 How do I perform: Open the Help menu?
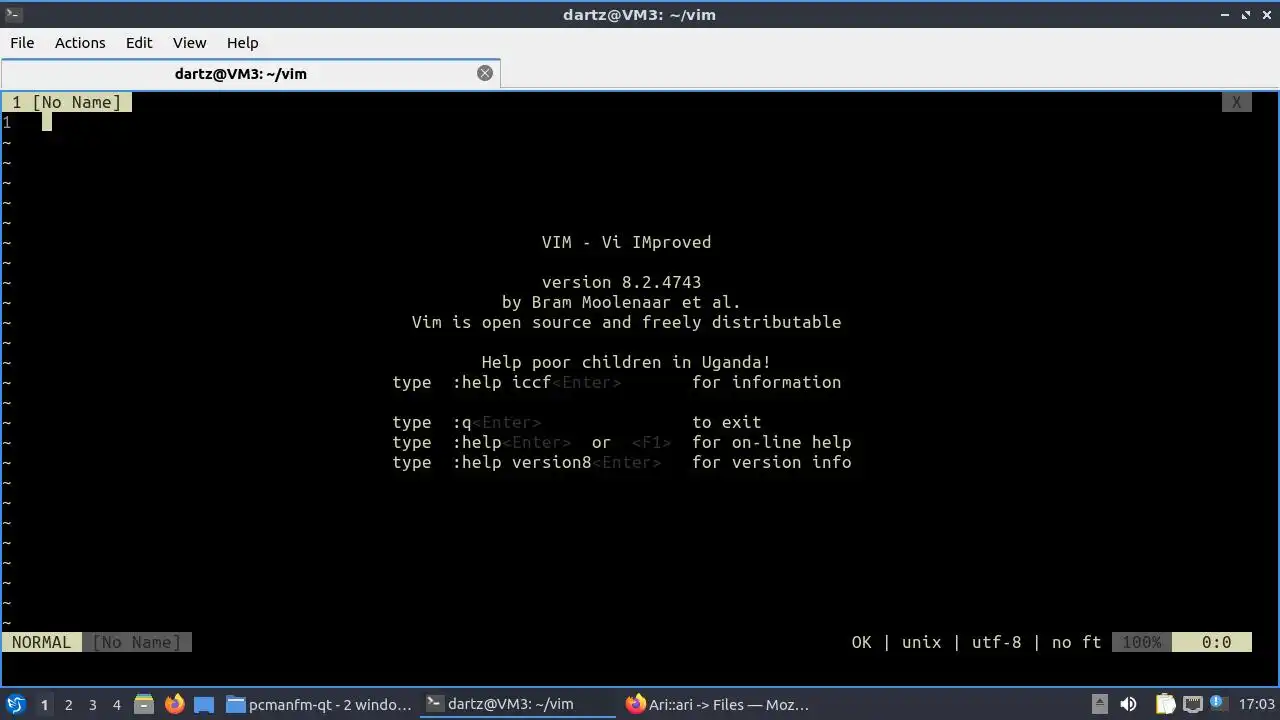tap(242, 43)
